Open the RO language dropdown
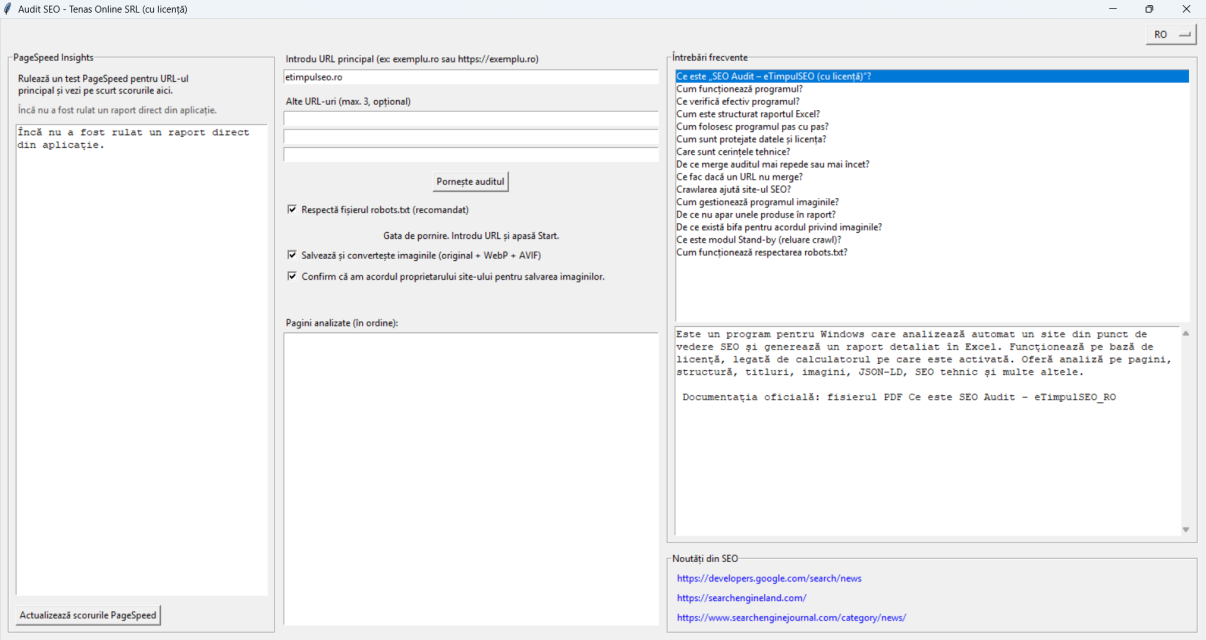 (x=1170, y=33)
